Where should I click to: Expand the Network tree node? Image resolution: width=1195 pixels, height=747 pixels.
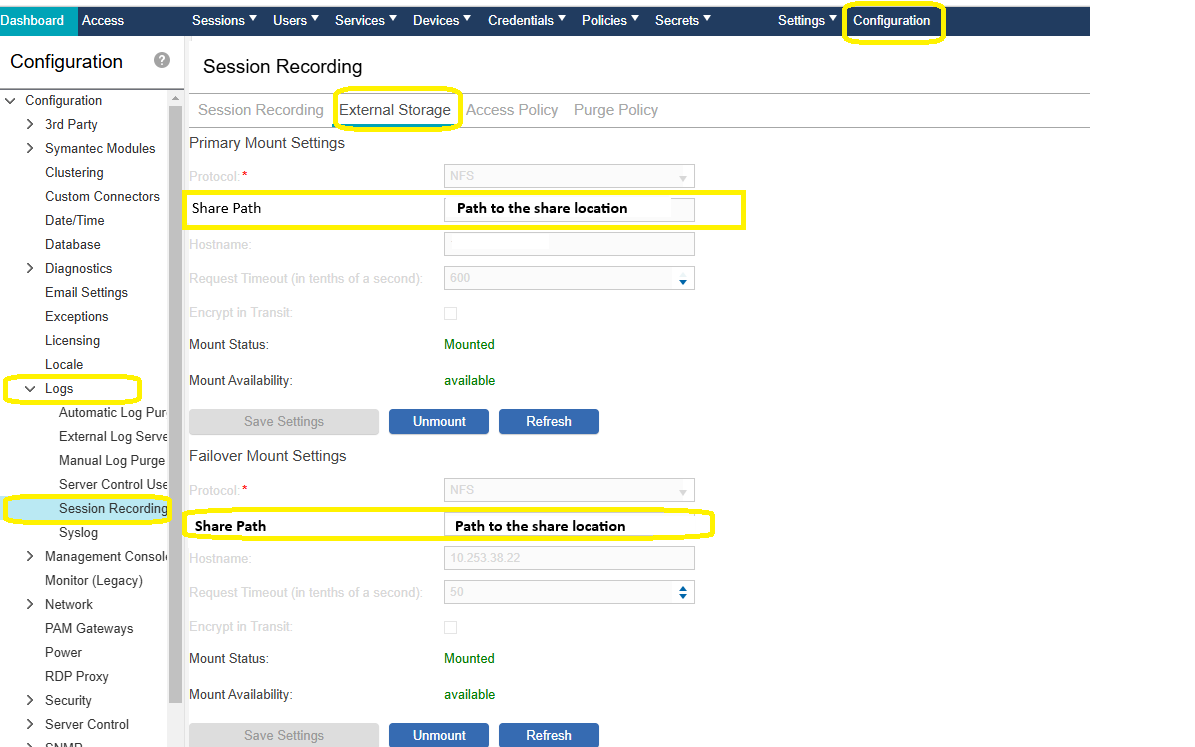(x=30, y=604)
